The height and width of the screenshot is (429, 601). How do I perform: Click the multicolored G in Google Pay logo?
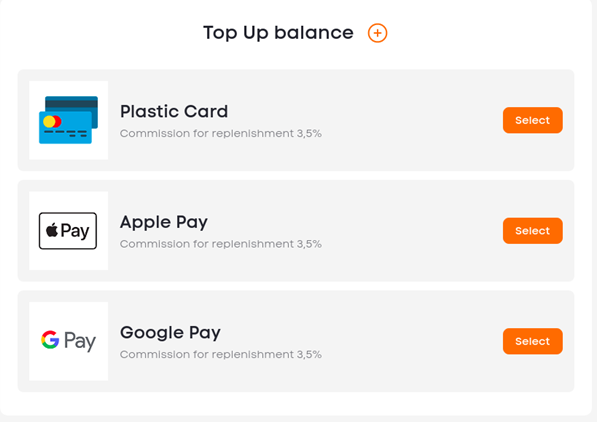[x=50, y=340]
